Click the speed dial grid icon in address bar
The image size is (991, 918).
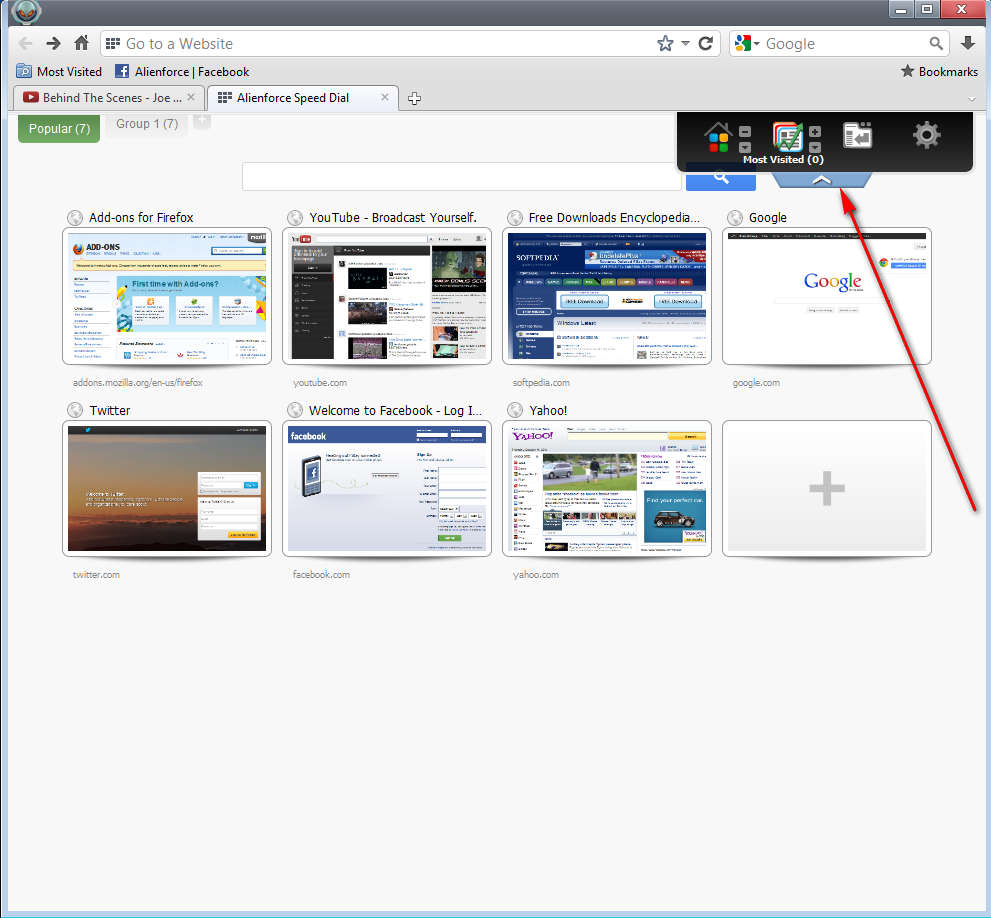pos(113,44)
